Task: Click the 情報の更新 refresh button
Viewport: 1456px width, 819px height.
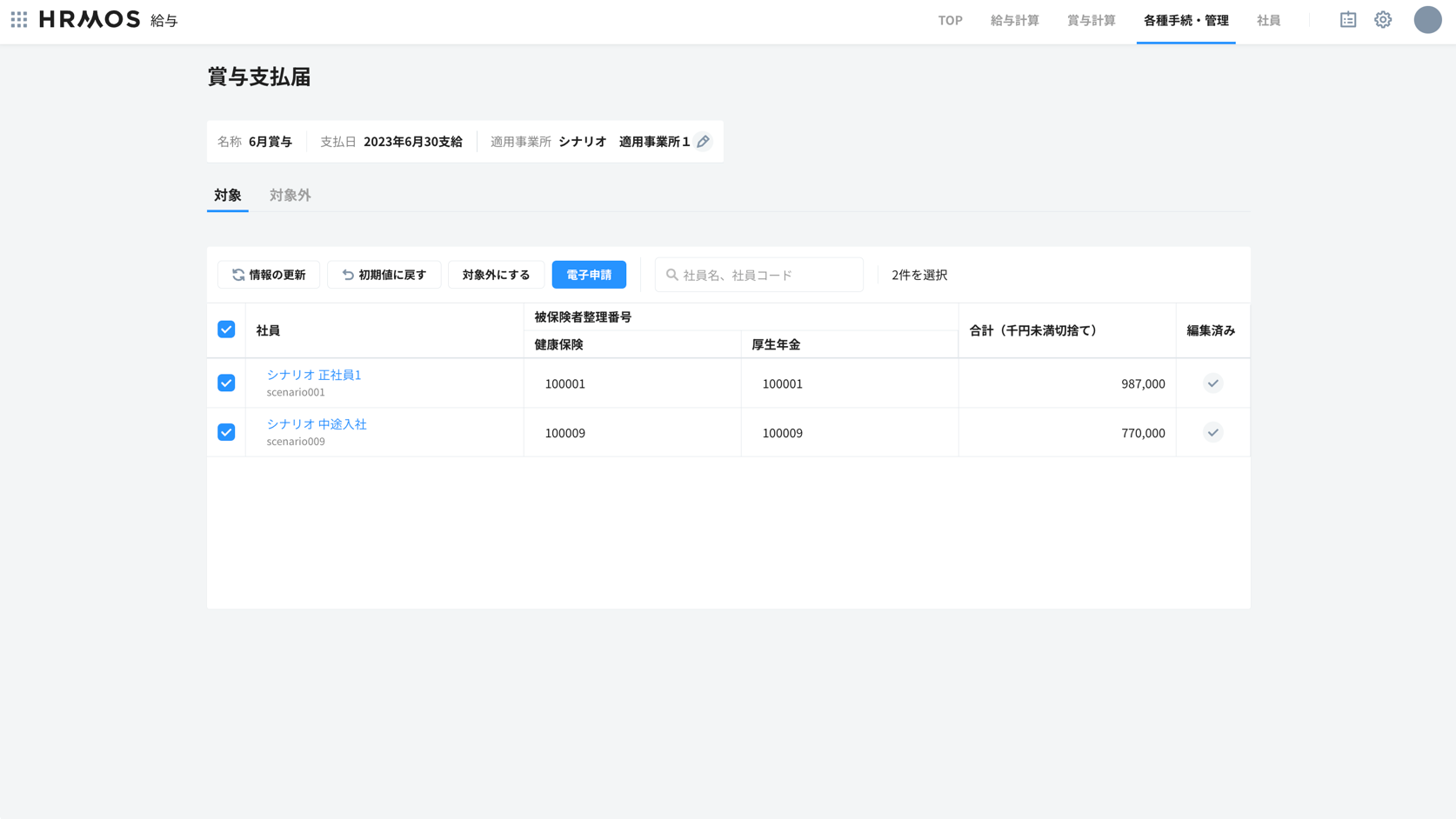Action: [269, 275]
